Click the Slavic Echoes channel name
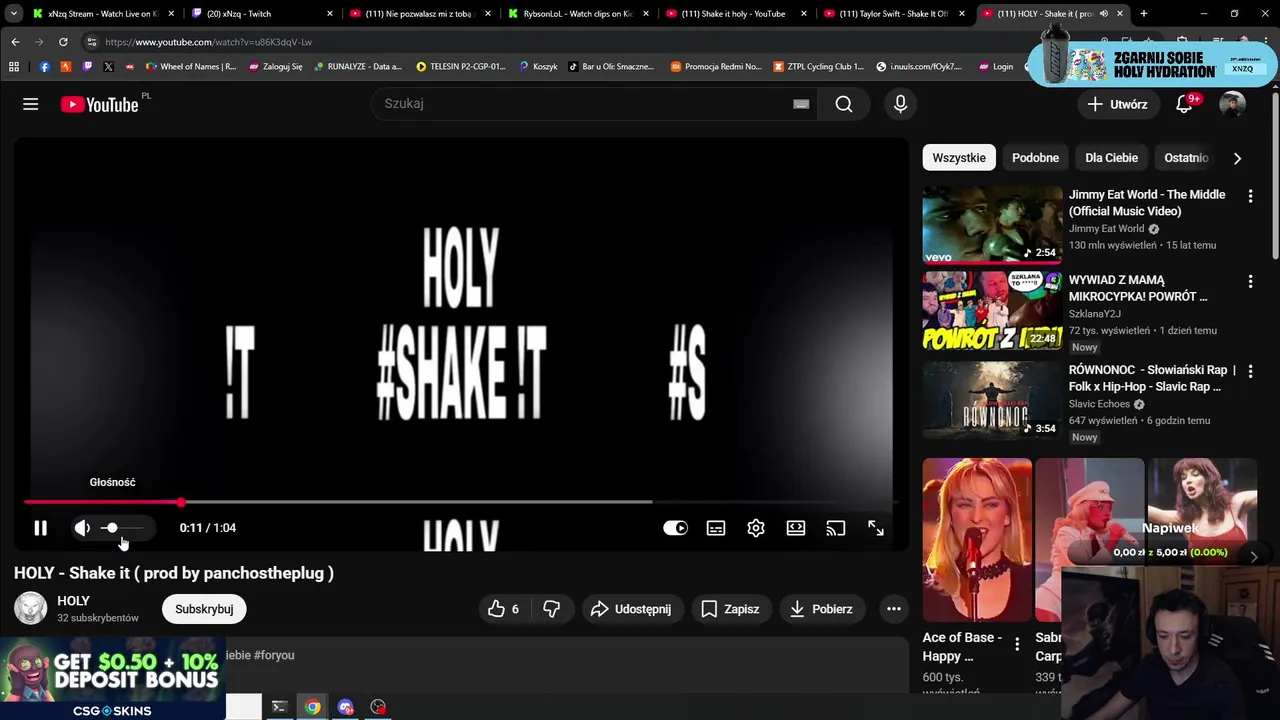The width and height of the screenshot is (1280, 720). 1099,404
